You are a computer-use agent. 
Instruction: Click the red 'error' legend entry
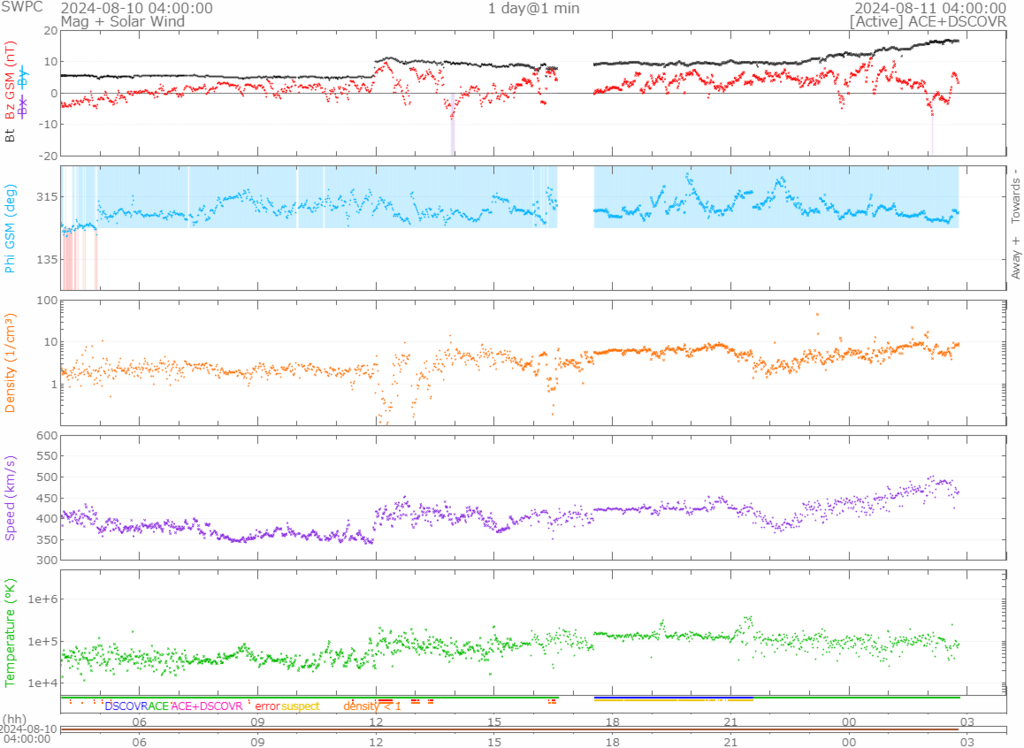coord(267,706)
